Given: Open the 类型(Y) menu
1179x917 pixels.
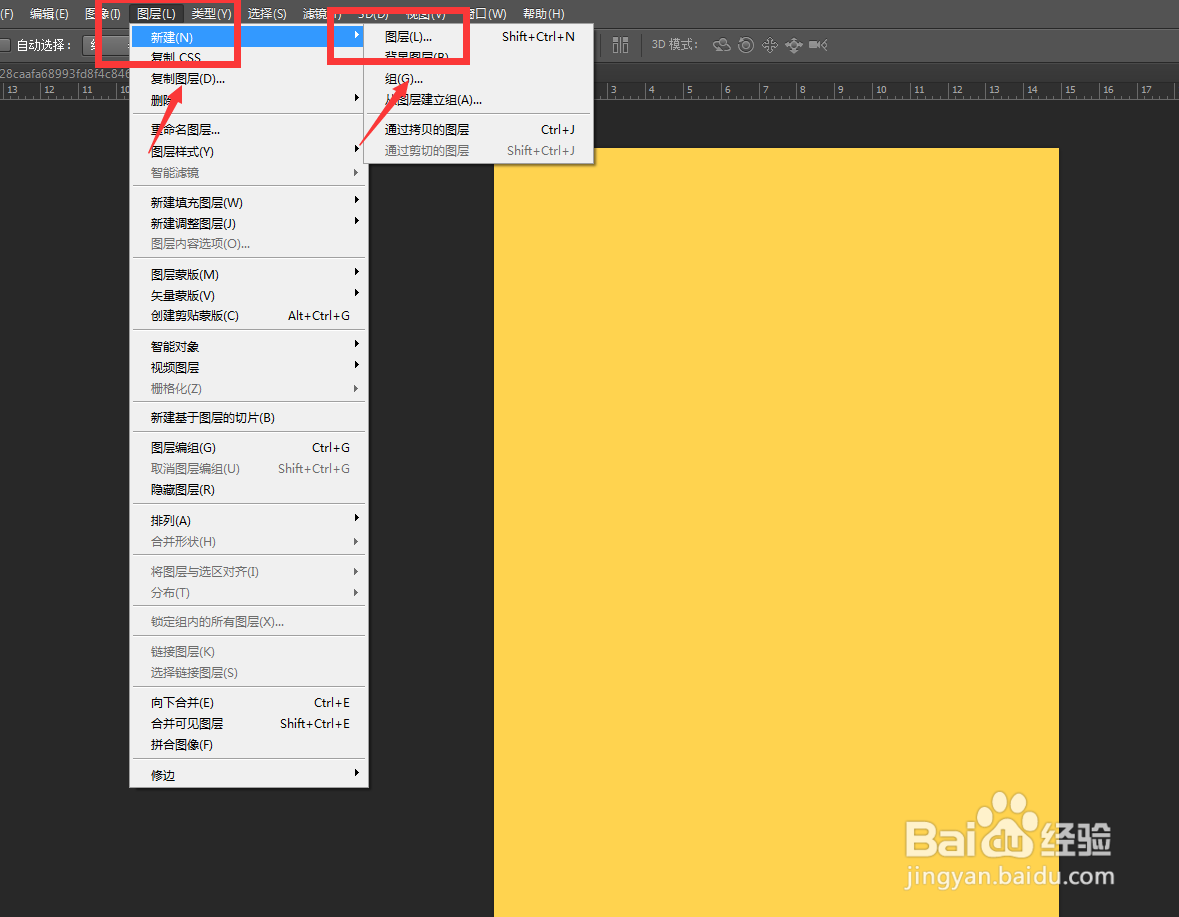Looking at the screenshot, I should [211, 14].
